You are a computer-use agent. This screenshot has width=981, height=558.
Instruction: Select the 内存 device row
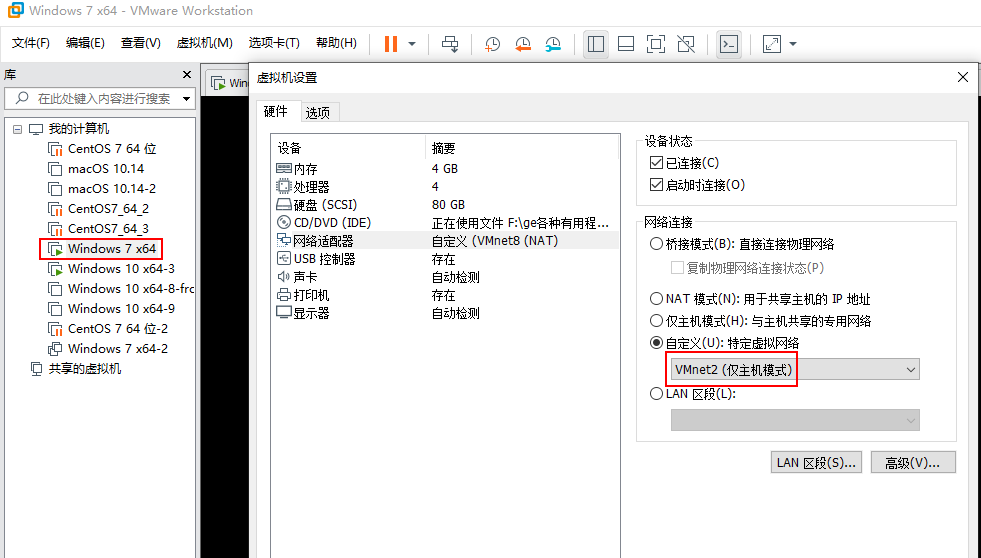pos(446,169)
